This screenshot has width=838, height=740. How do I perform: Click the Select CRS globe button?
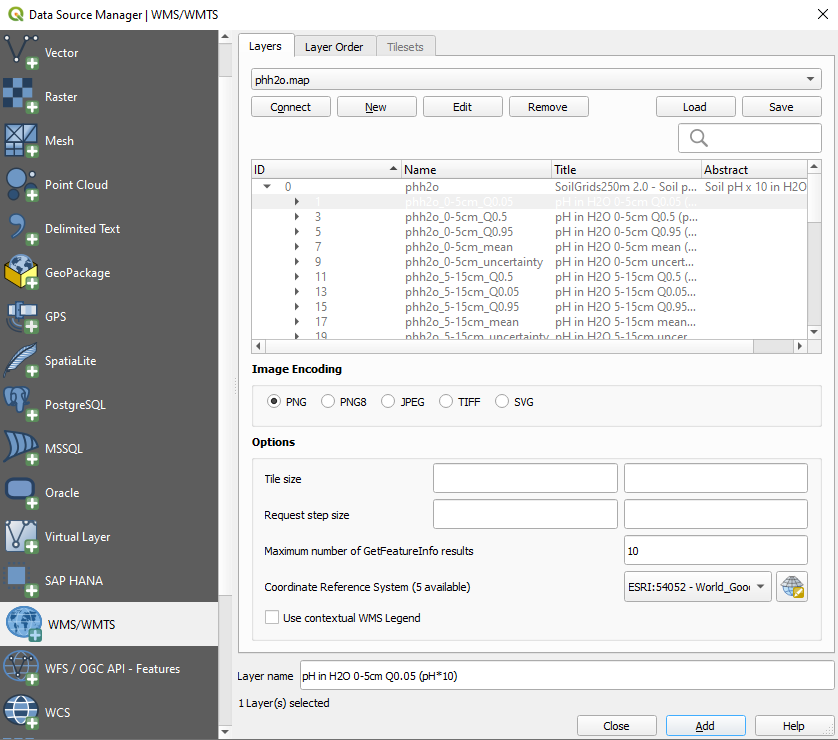[x=792, y=587]
